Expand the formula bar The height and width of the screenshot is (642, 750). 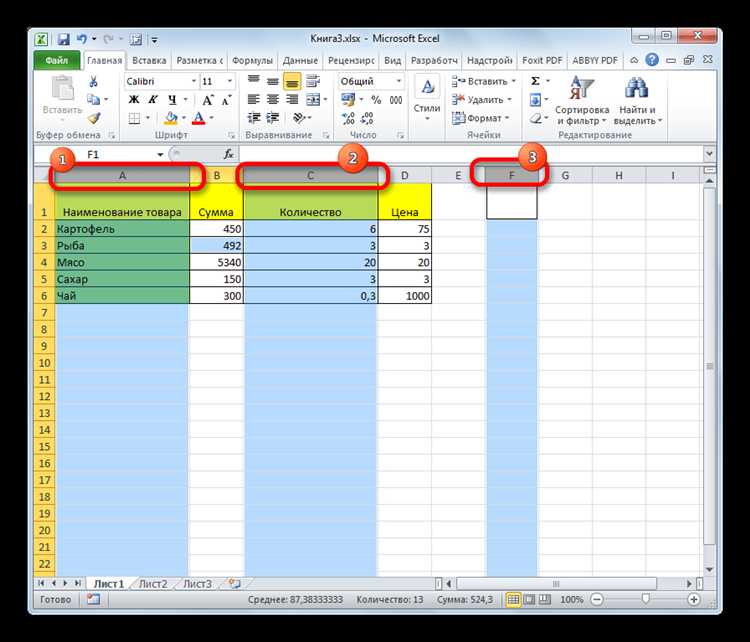click(x=709, y=154)
